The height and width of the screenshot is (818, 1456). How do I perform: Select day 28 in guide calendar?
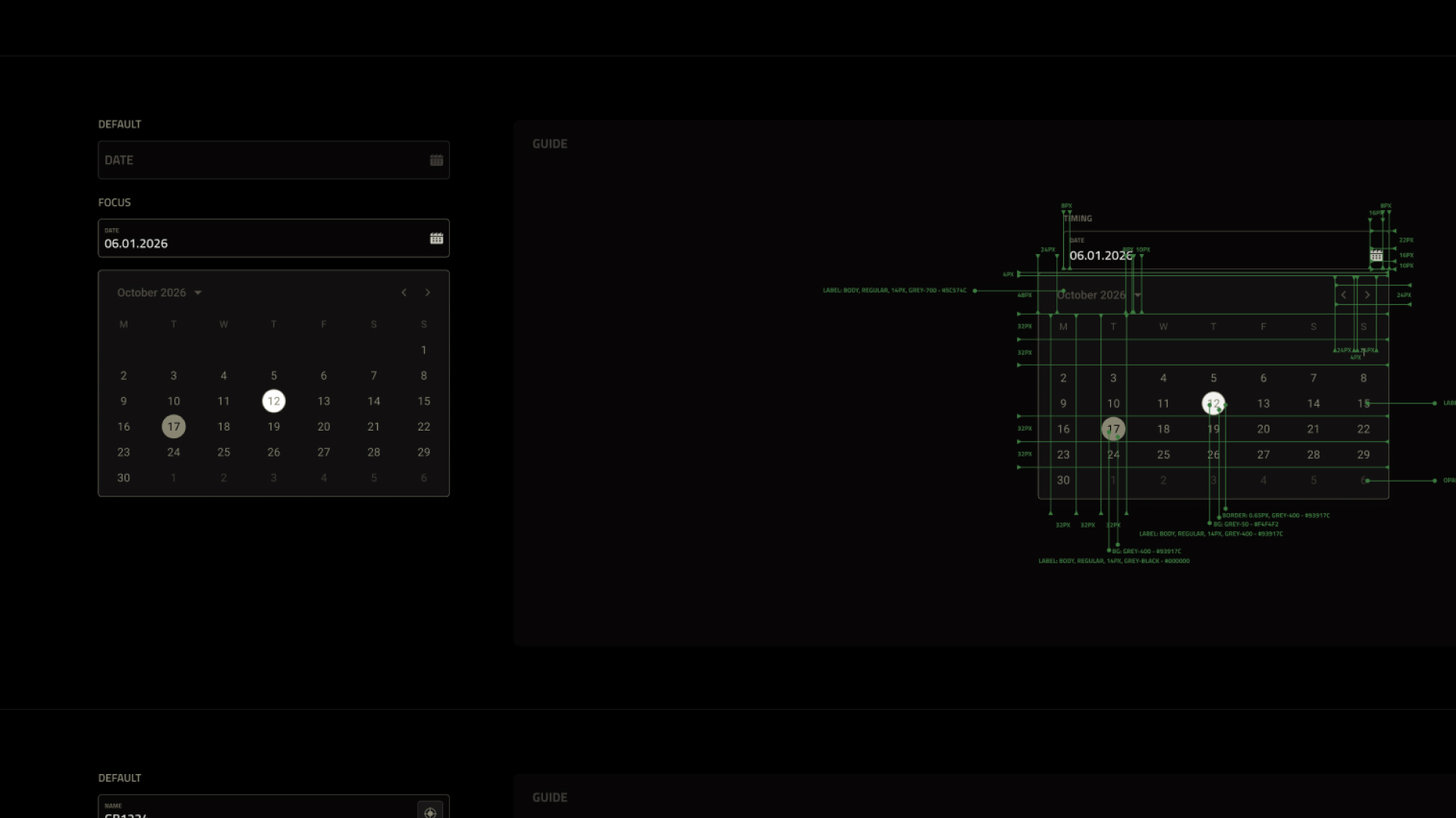tap(1313, 455)
